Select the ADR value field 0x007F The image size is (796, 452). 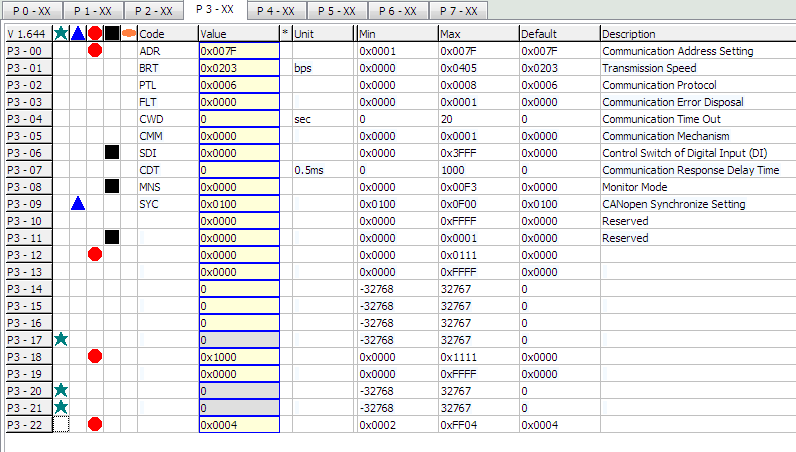[239, 51]
